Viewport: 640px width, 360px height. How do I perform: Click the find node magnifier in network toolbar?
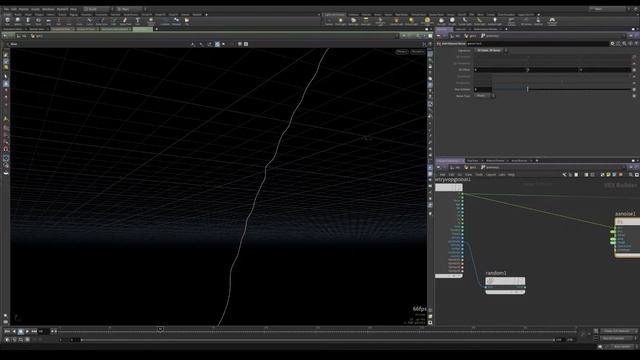(631, 175)
